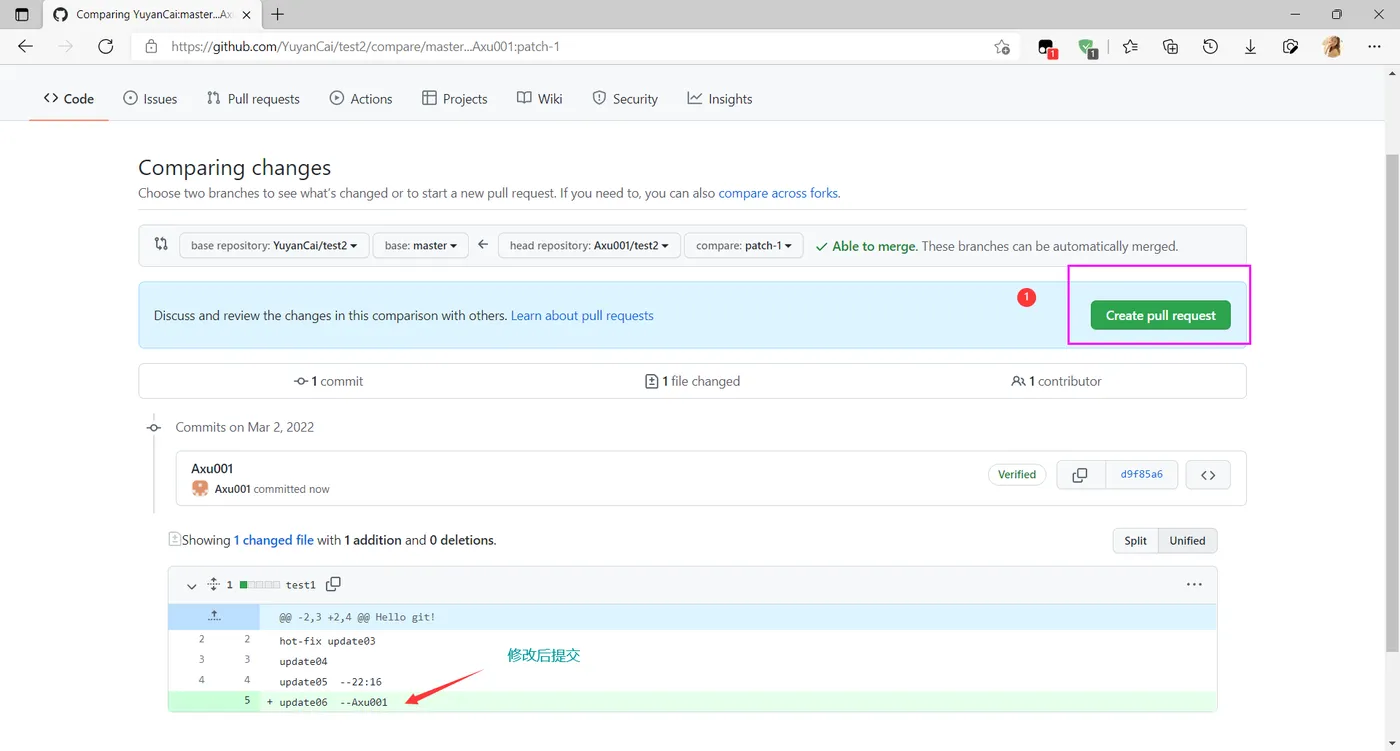Follow the compare across forks link
The height and width of the screenshot is (751, 1400).
click(x=778, y=193)
